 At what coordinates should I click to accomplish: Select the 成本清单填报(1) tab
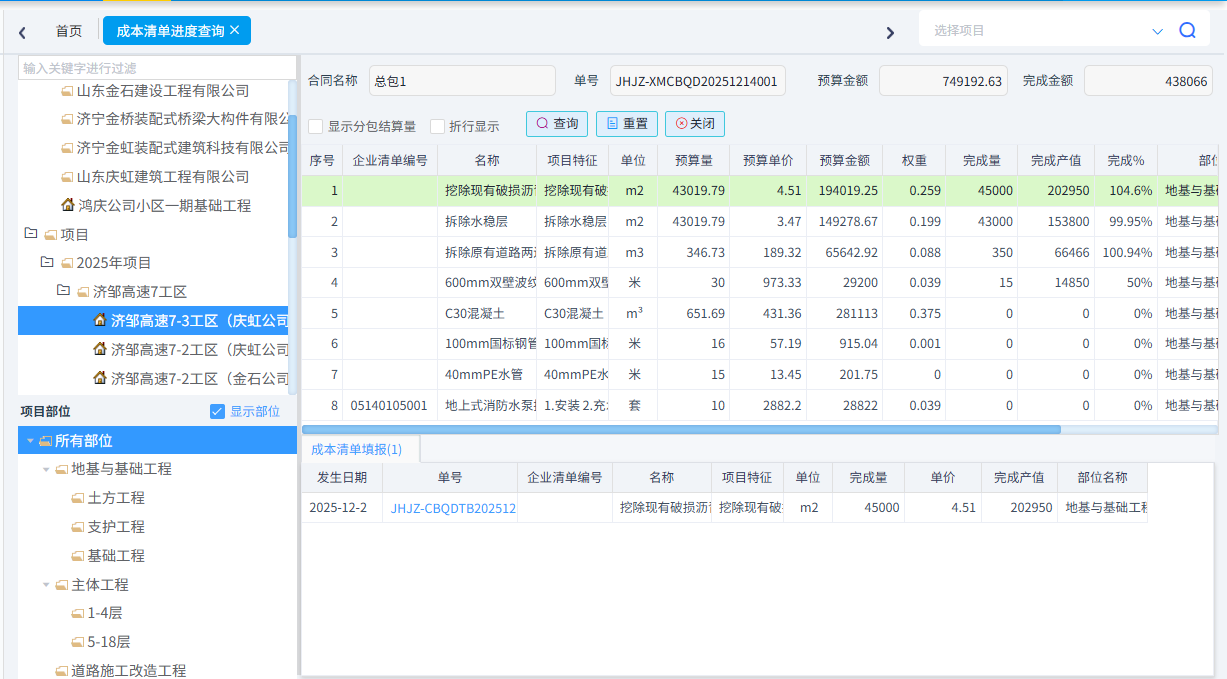(356, 449)
